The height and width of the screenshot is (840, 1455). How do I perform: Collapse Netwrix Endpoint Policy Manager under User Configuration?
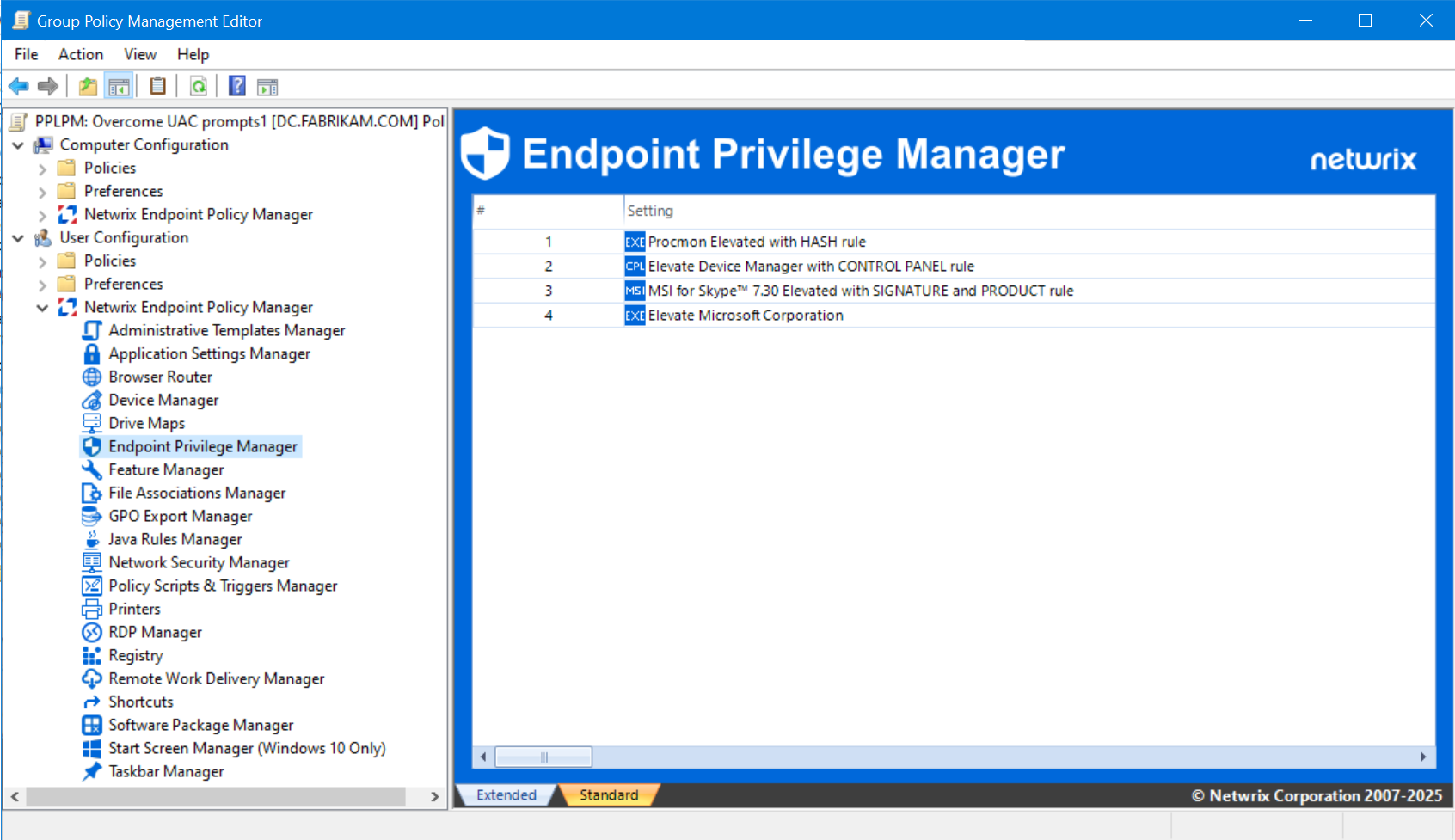42,308
